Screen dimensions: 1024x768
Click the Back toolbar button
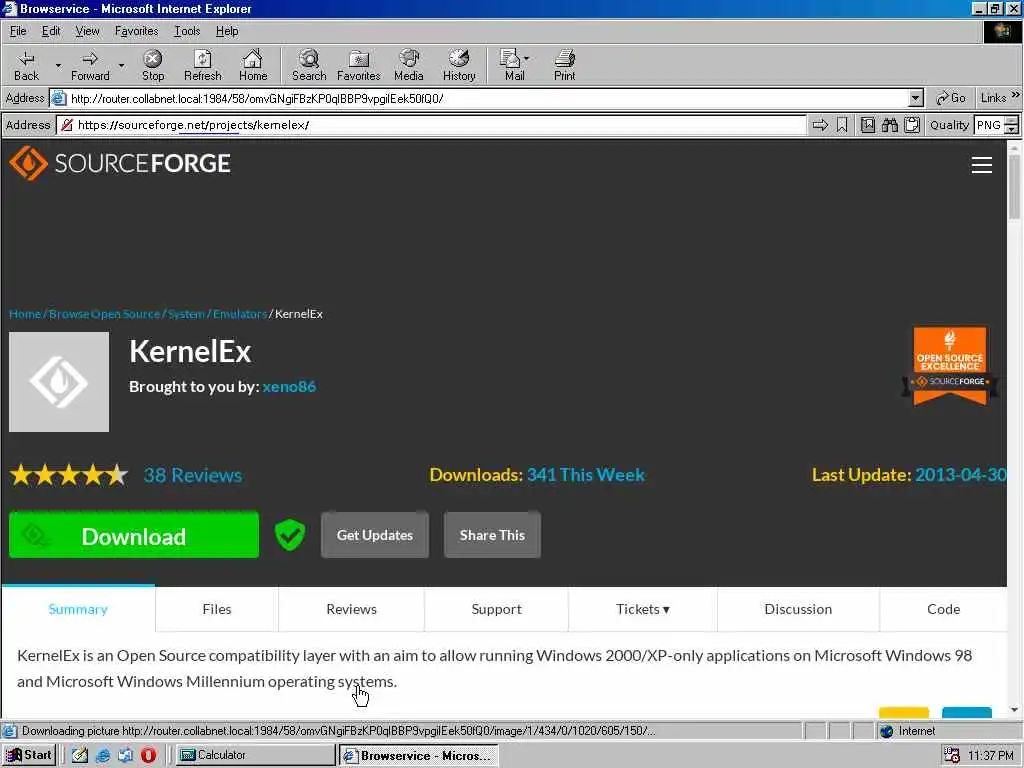[26, 65]
